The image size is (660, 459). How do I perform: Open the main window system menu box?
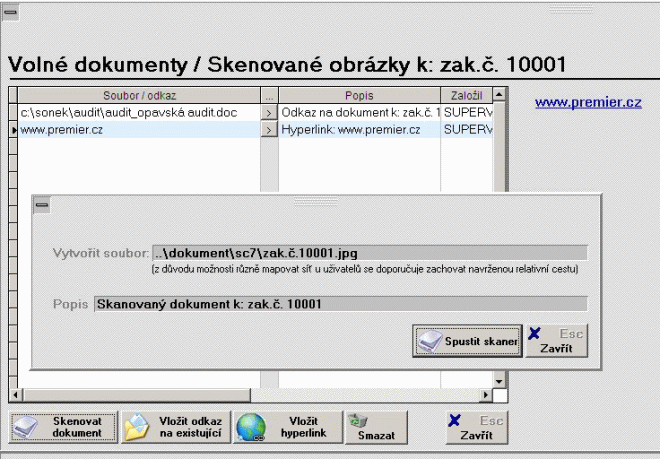point(10,12)
